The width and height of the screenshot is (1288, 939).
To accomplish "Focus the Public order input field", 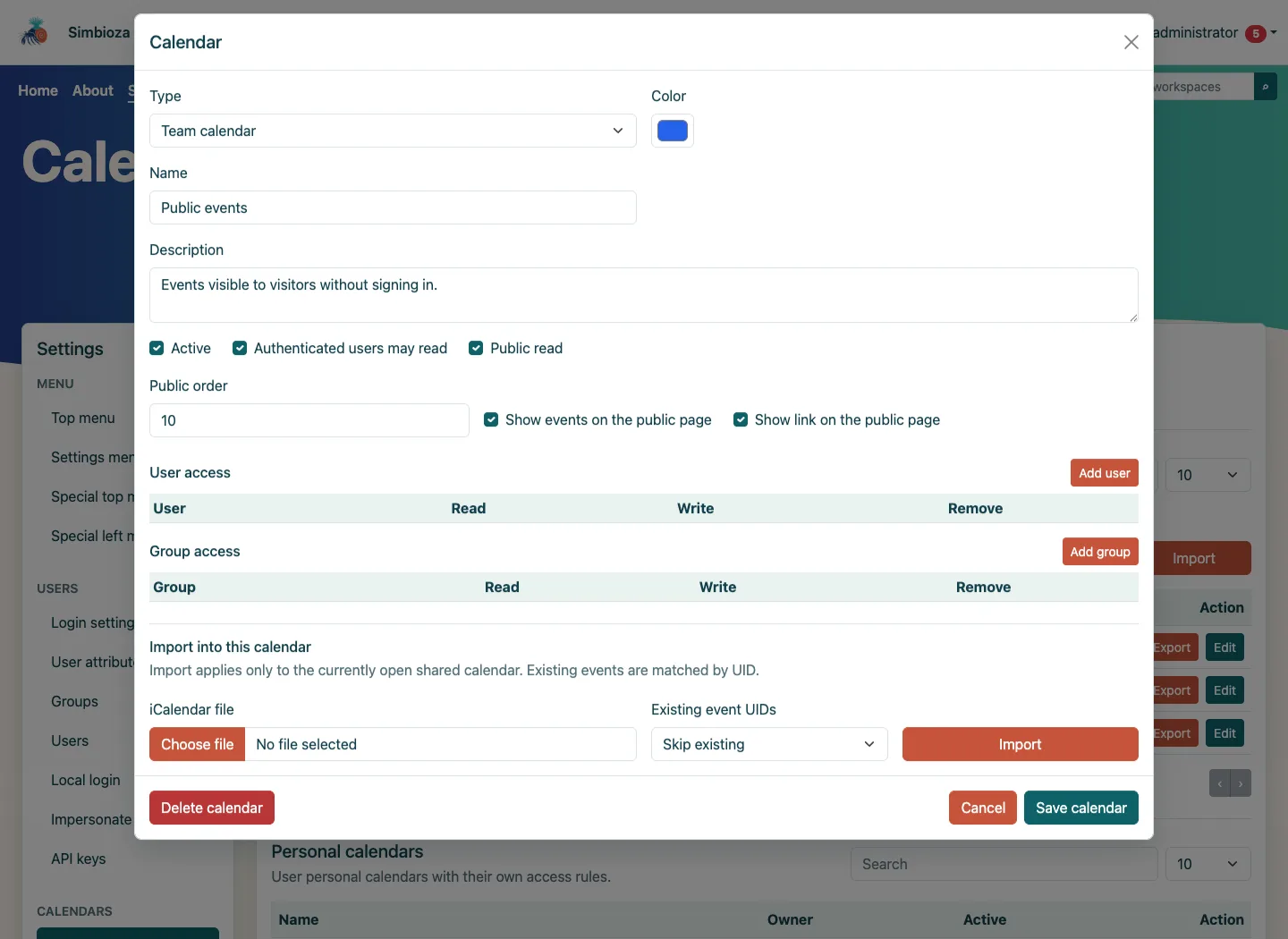I will click(x=309, y=420).
